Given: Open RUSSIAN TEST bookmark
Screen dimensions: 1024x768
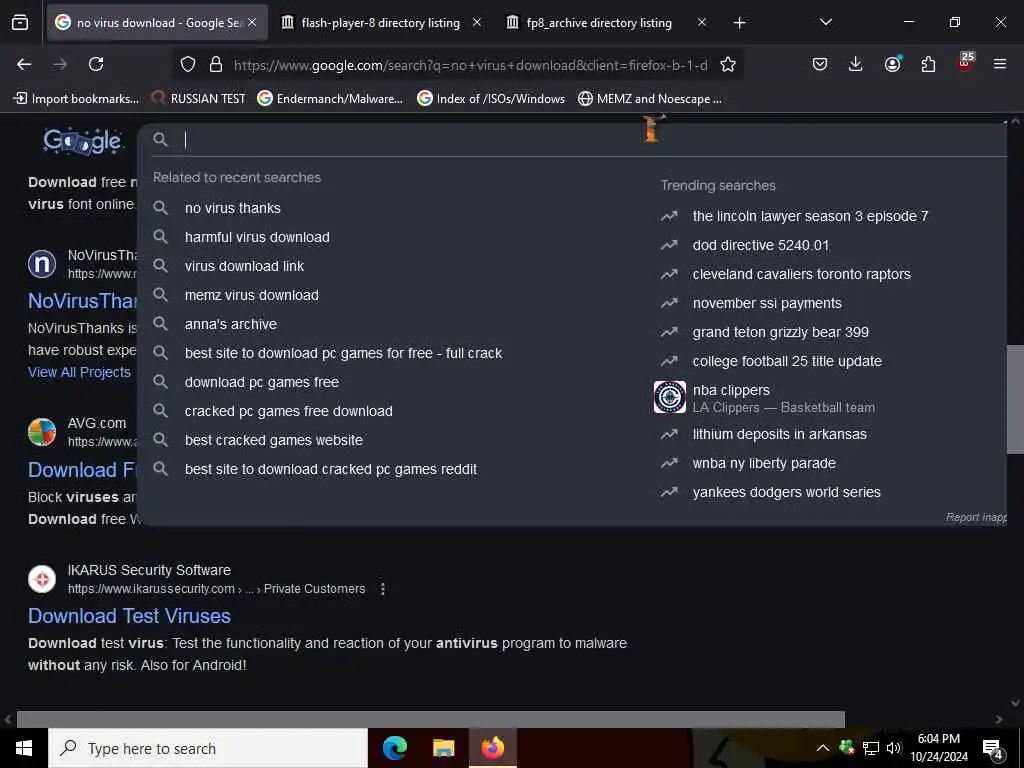Looking at the screenshot, I should 199,99.
